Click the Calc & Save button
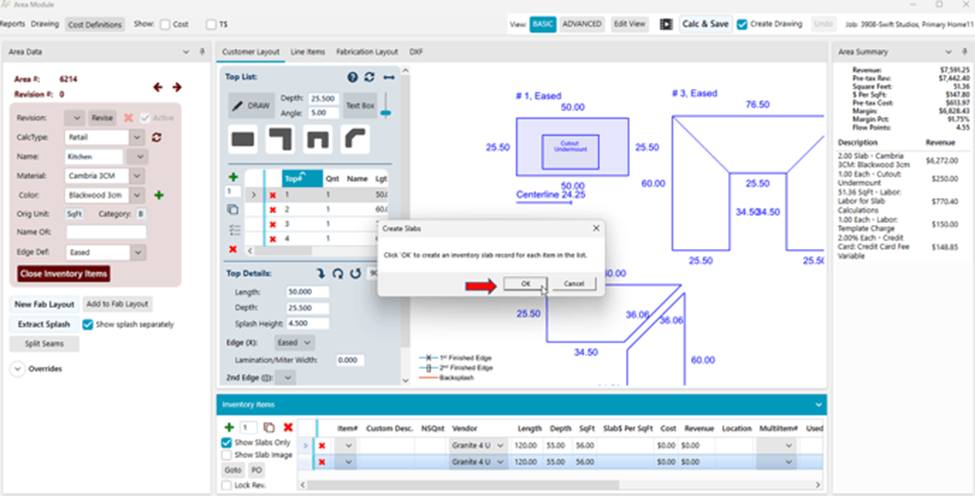The width and height of the screenshot is (975, 496). tap(705, 24)
